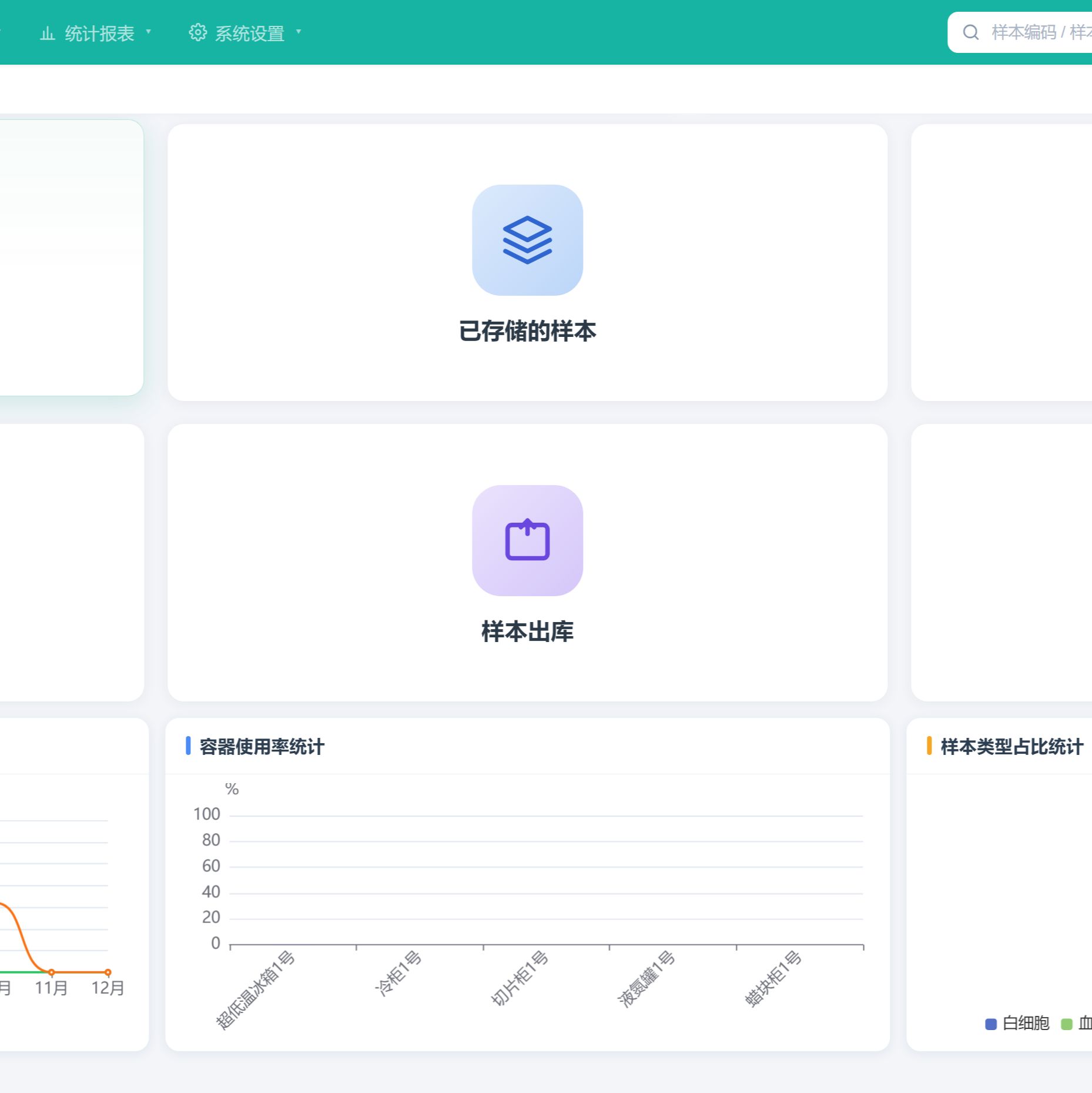Click the 100 y-axis value
The image size is (1092, 1093).
coord(207,814)
